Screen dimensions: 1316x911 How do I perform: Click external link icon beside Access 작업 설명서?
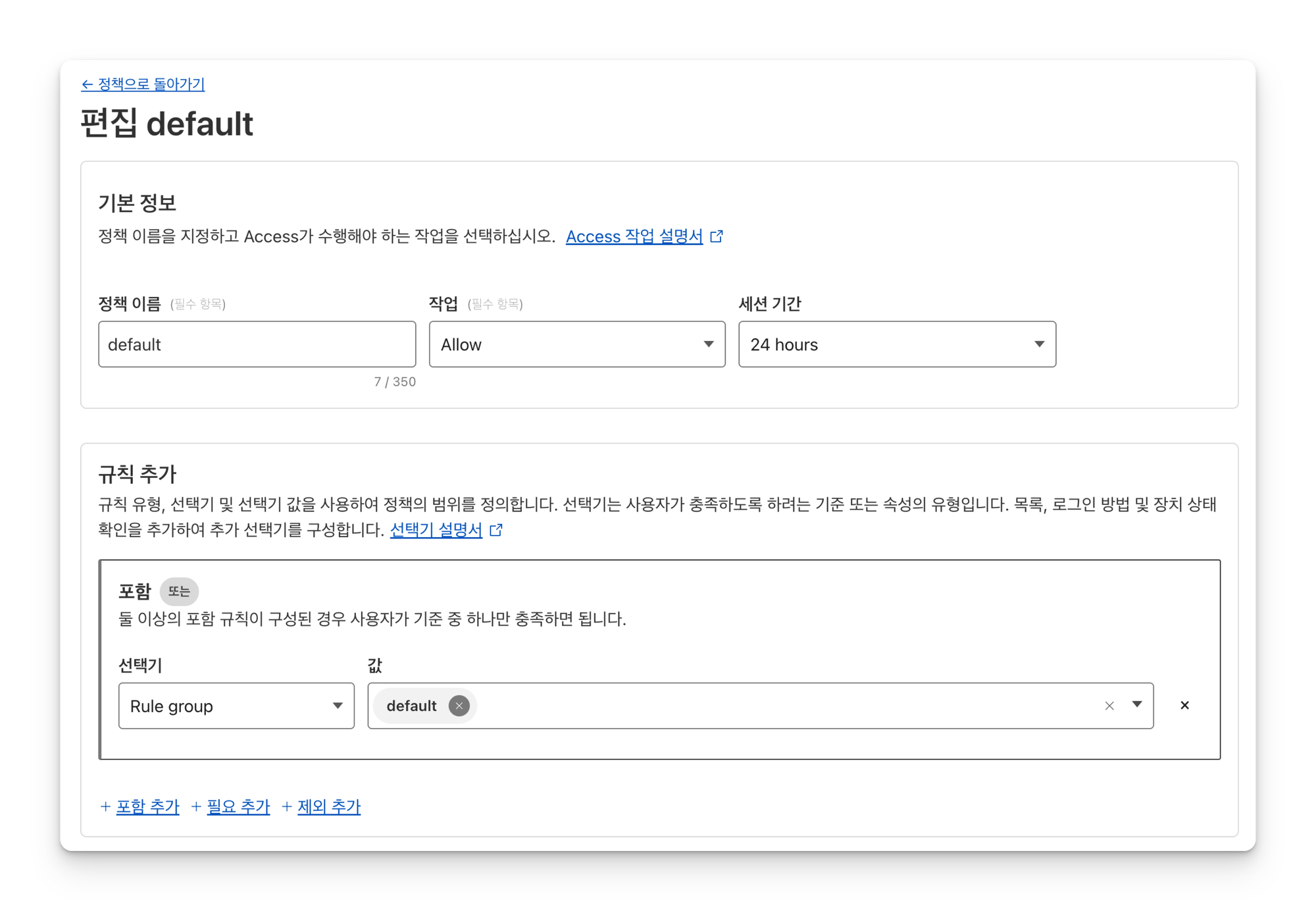[x=717, y=236]
